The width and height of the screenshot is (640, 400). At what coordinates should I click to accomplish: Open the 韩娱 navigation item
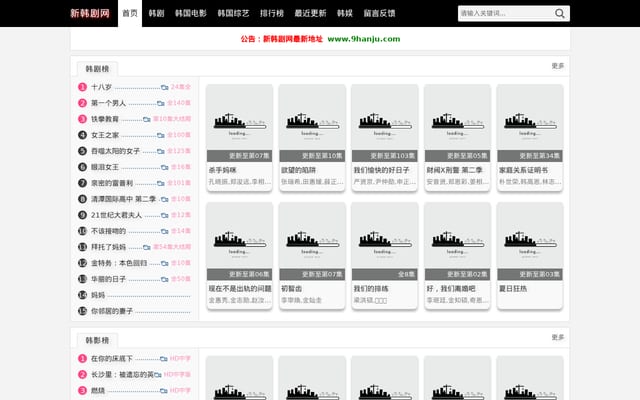tap(345, 13)
